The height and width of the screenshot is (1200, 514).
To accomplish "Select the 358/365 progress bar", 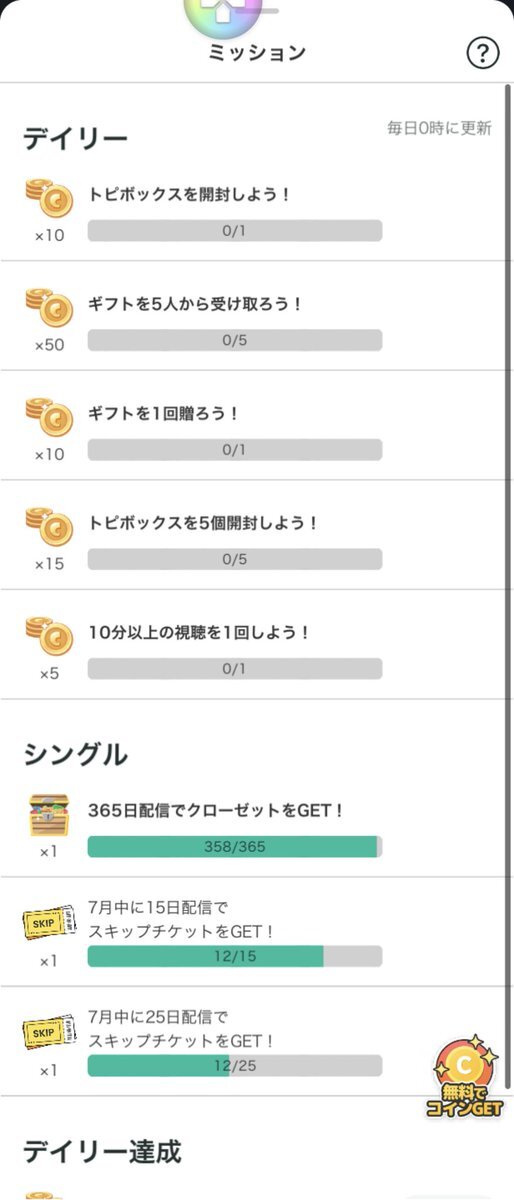I will (x=235, y=847).
